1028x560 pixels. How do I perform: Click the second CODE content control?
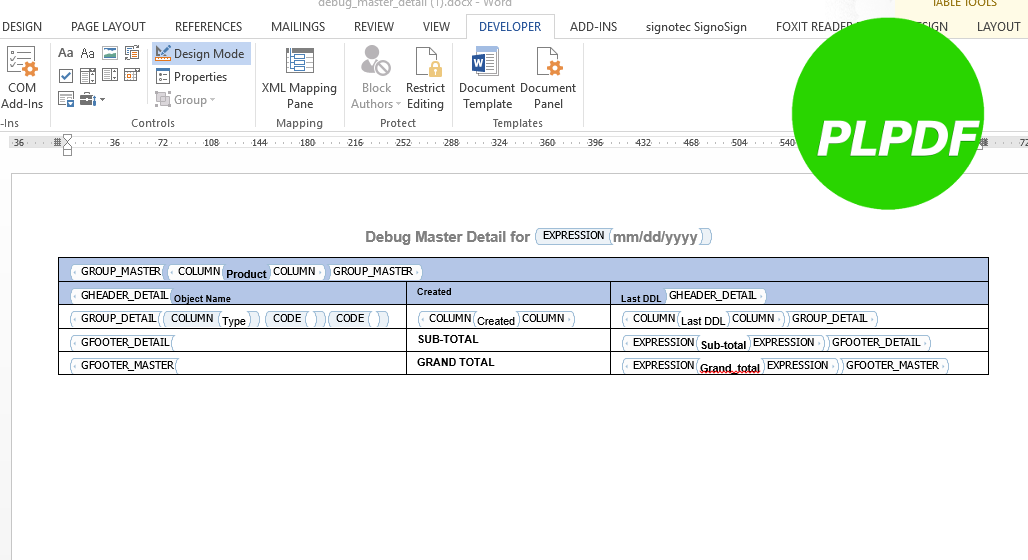tap(358, 319)
